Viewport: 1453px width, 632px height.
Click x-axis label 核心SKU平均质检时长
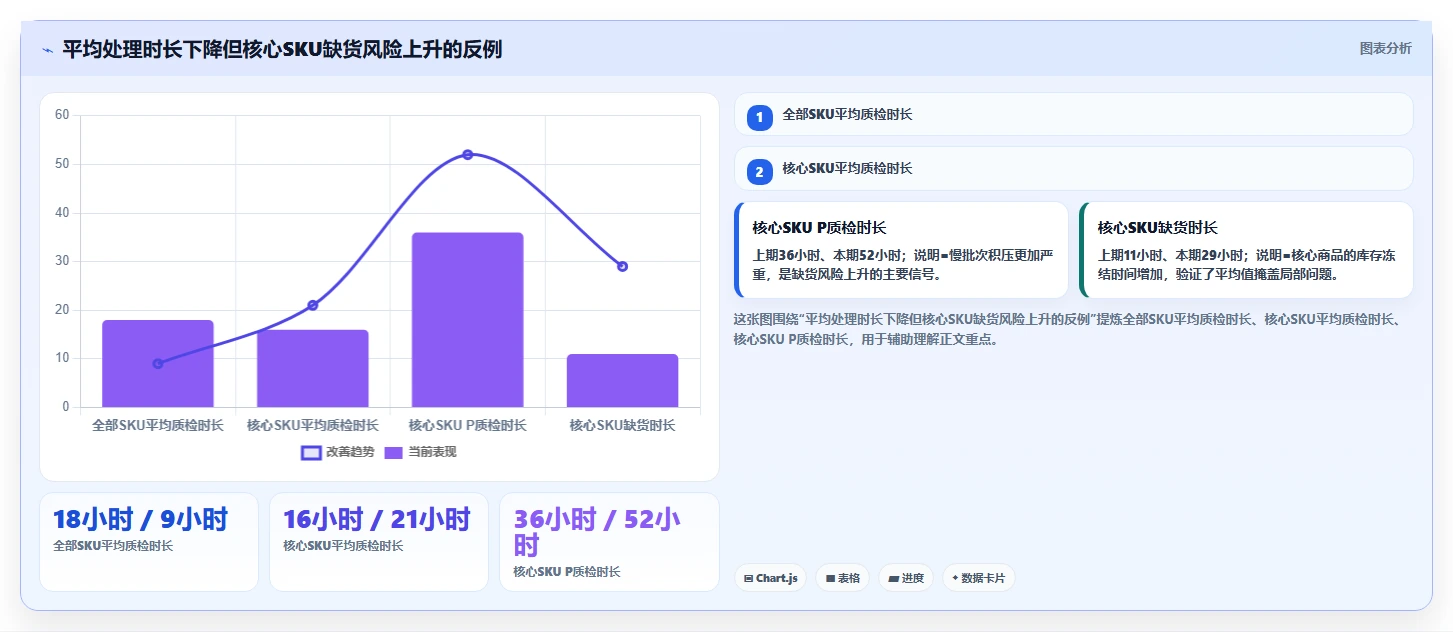[313, 425]
